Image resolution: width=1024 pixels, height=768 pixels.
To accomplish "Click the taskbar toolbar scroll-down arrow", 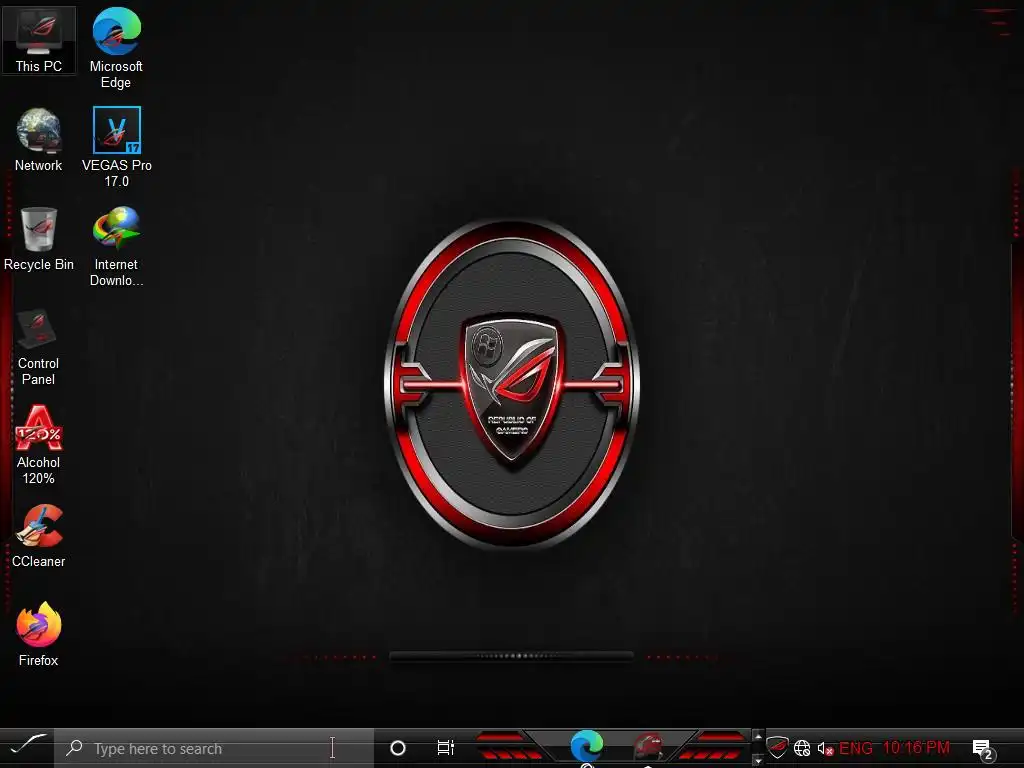I will coord(758,760).
